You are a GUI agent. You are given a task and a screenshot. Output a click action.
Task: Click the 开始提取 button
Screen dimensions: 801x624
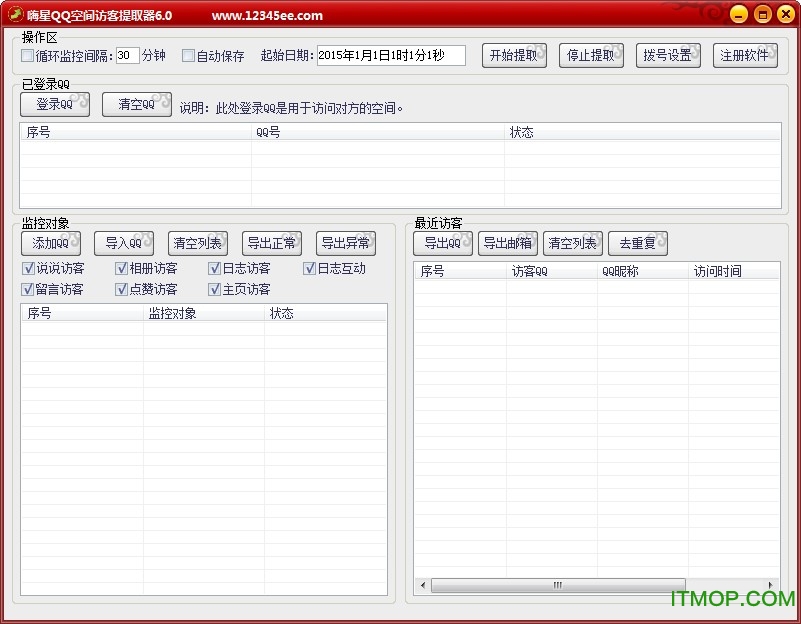(514, 56)
